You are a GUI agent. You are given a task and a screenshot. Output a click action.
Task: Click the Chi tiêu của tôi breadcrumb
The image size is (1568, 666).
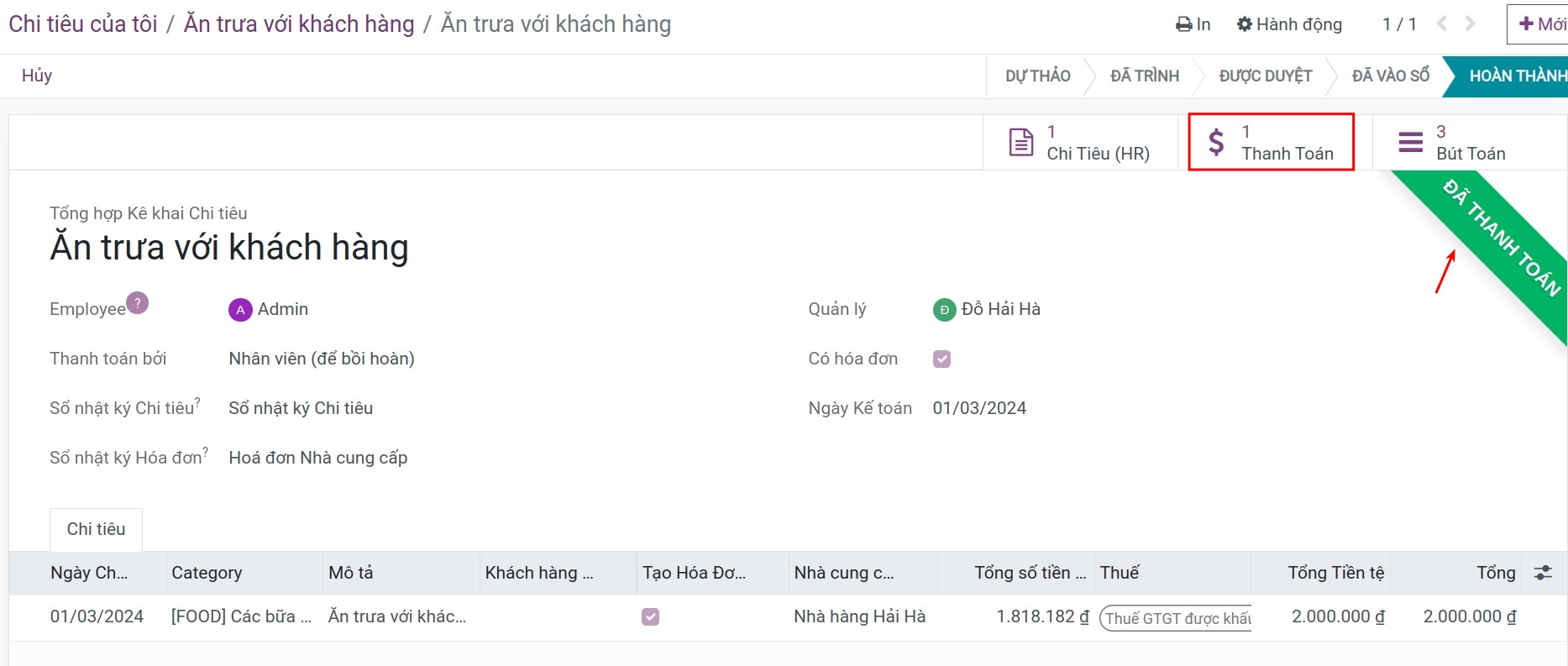click(83, 24)
